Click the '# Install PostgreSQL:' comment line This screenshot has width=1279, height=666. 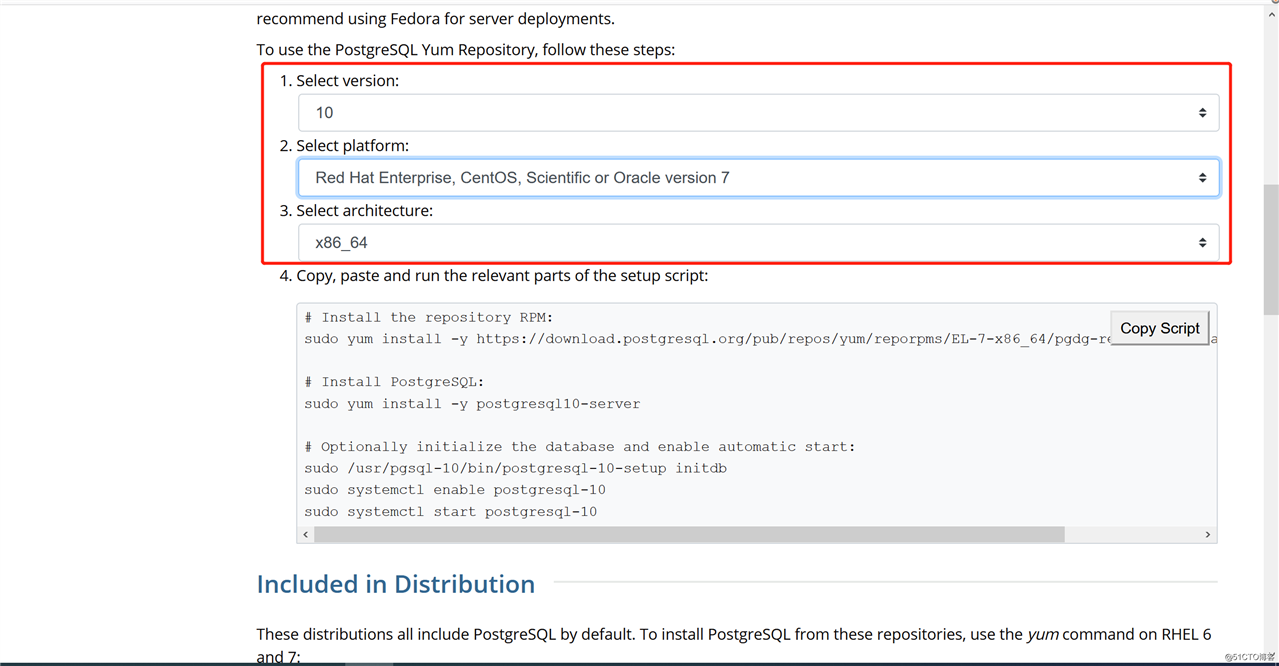[395, 382]
